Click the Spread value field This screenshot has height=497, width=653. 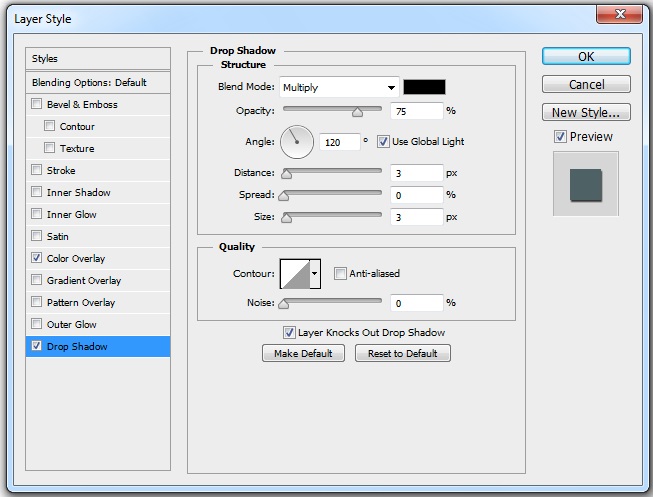coord(416,195)
